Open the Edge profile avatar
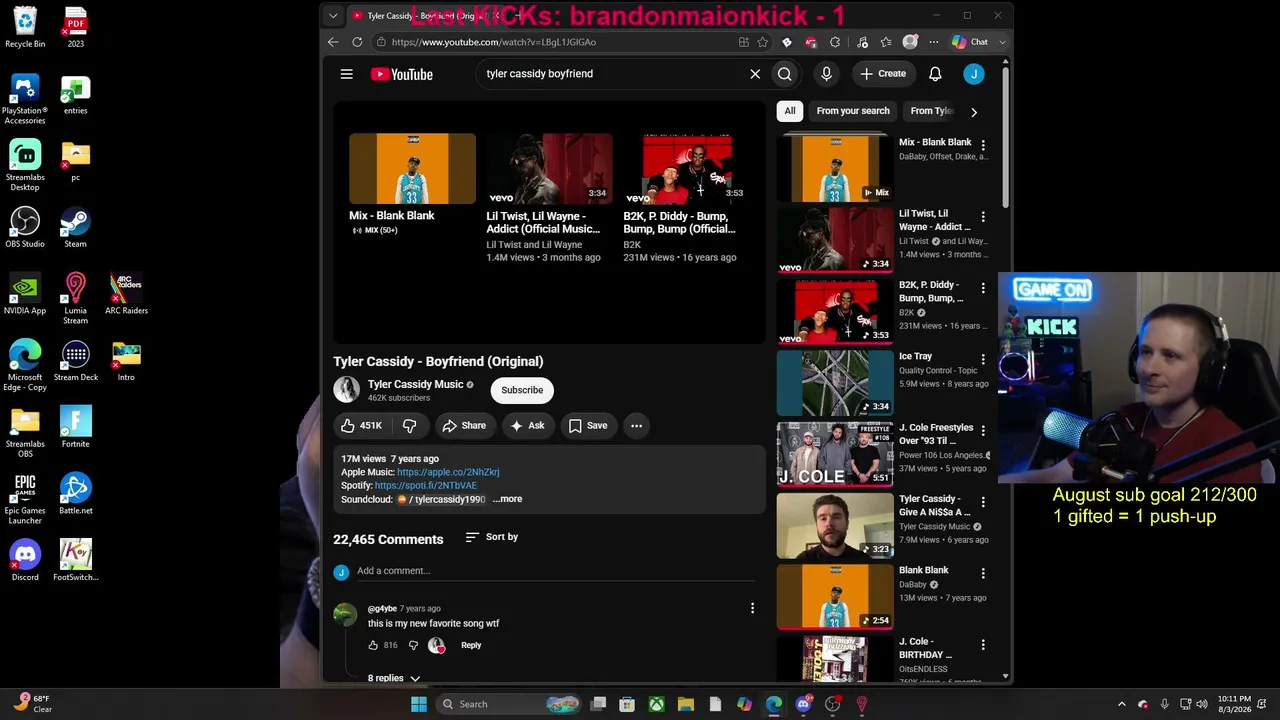This screenshot has height=720, width=1280. (910, 42)
